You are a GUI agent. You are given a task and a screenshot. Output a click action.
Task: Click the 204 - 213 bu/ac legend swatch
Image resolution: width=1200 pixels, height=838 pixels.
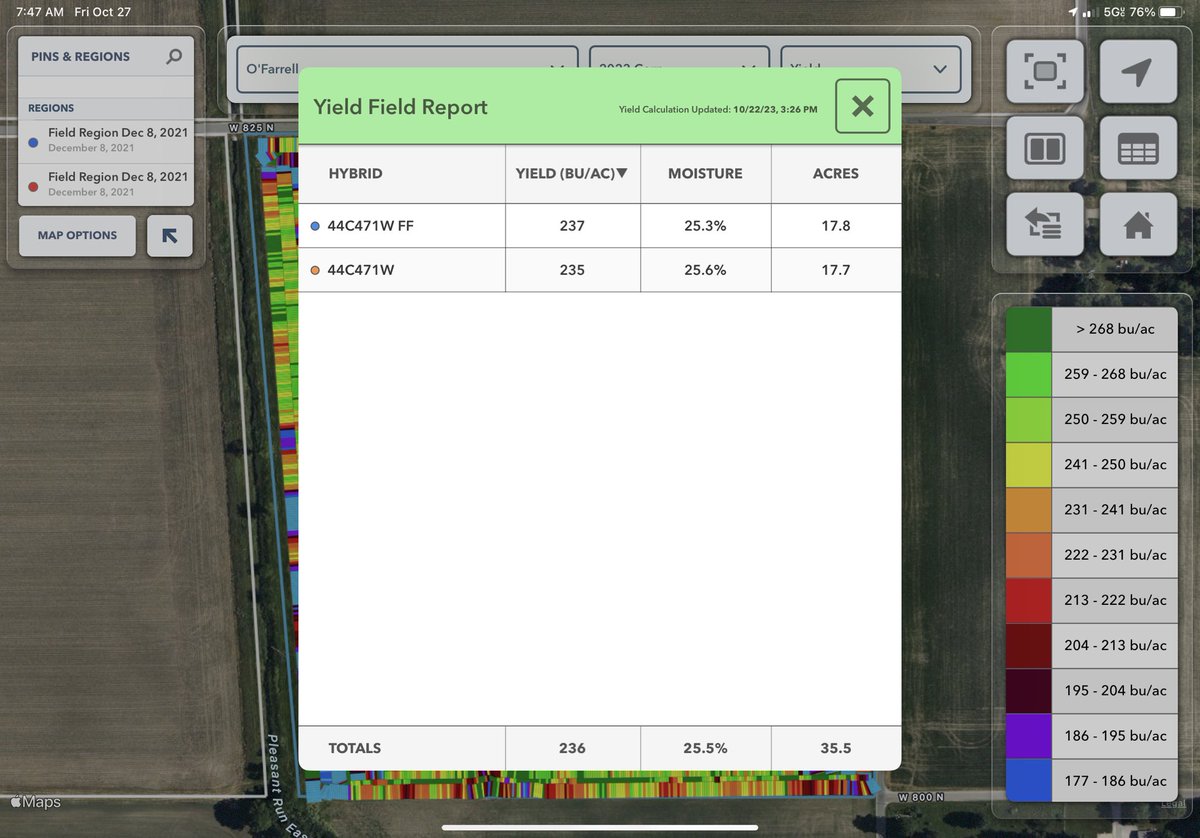(x=1029, y=645)
